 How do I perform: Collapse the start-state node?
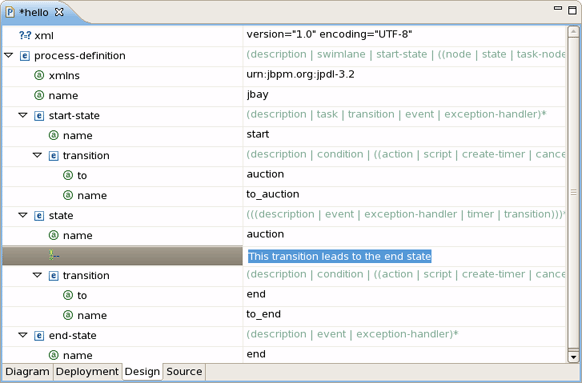click(x=23, y=115)
